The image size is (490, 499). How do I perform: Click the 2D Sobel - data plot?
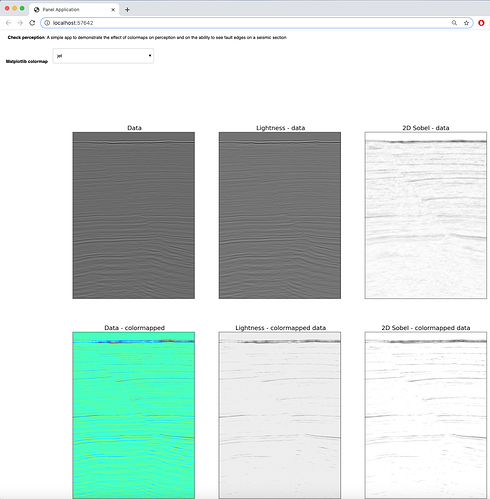click(426, 215)
